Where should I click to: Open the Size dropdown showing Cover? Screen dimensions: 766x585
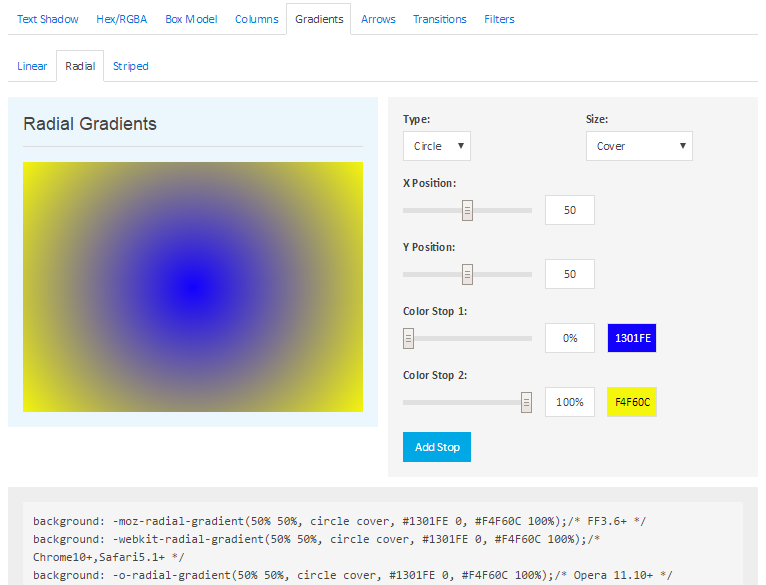pos(639,146)
